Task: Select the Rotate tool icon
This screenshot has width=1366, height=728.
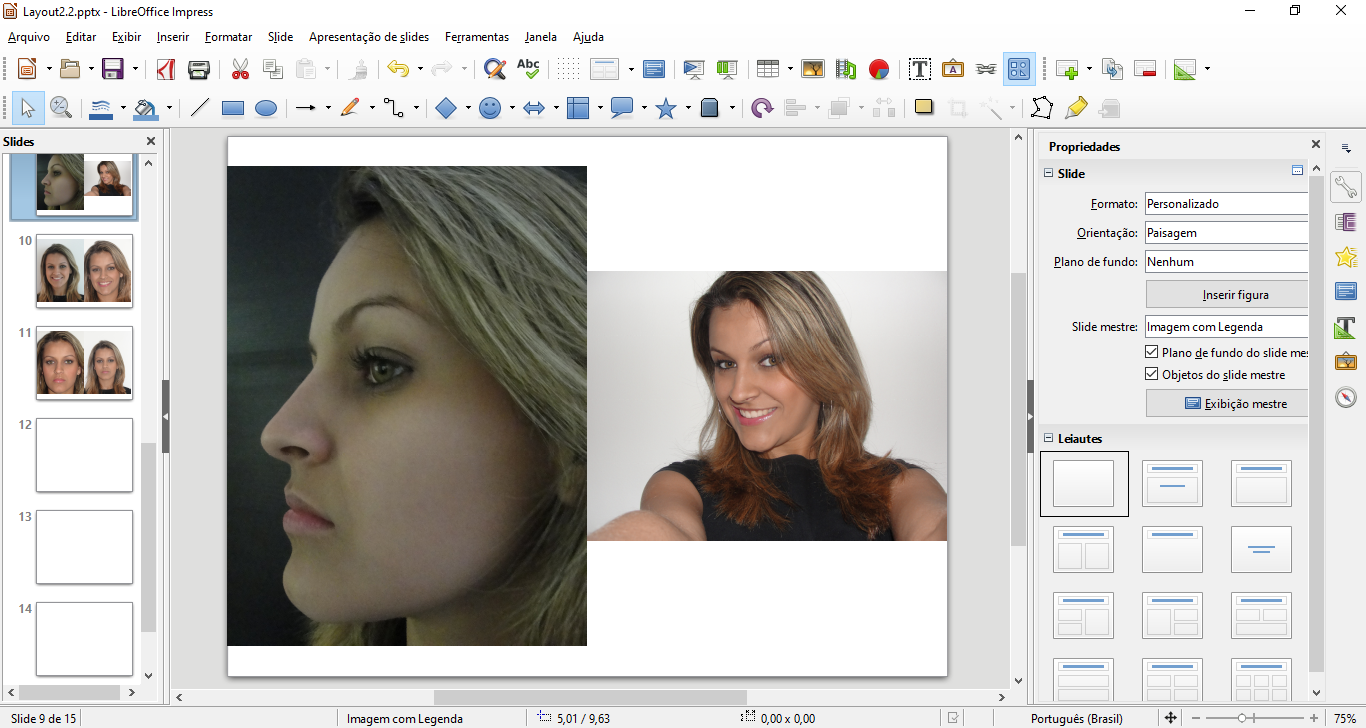Action: [762, 108]
